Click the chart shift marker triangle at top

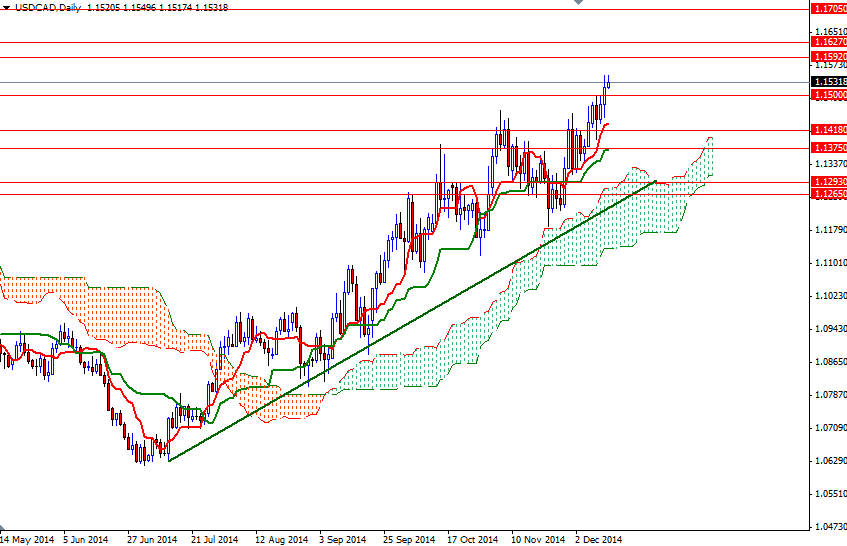tap(579, 2)
